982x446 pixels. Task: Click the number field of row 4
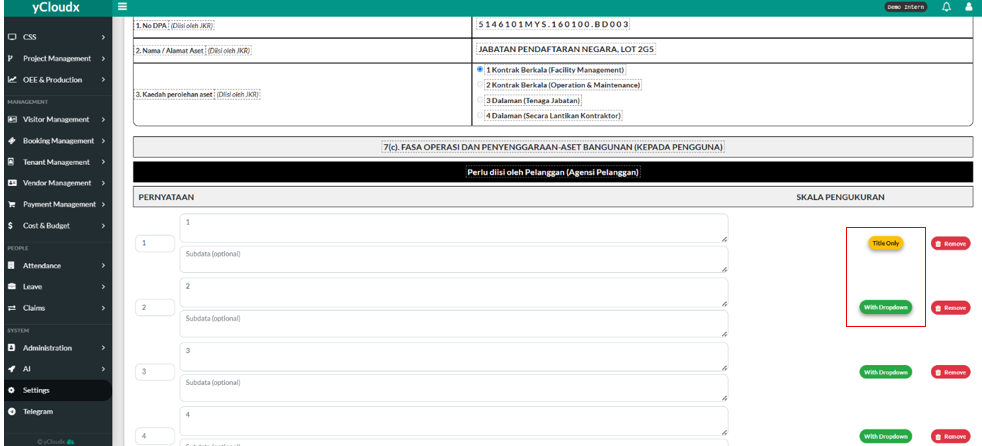click(155, 436)
